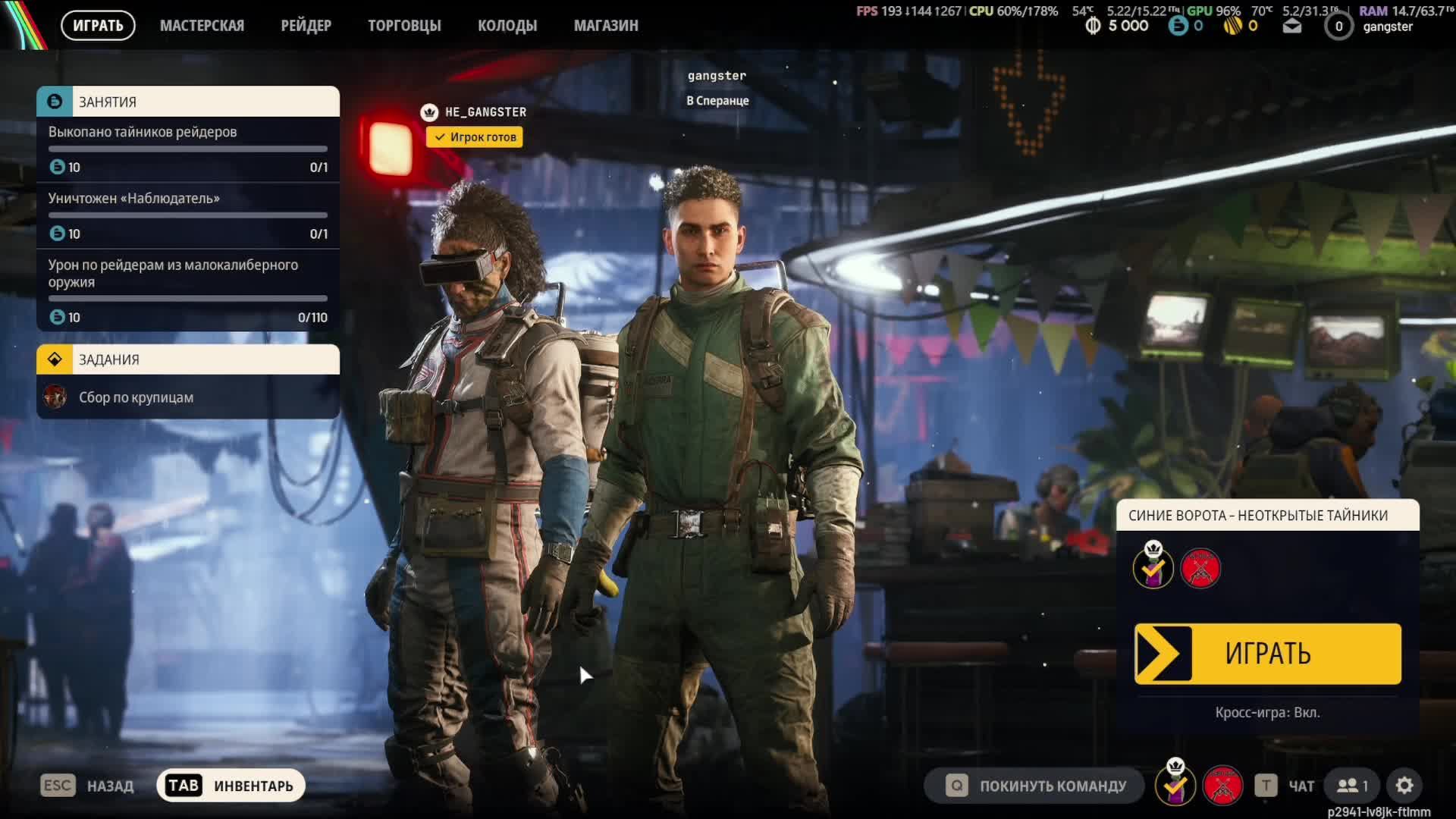
Task: Open the mail envelope icon
Action: (1292, 27)
